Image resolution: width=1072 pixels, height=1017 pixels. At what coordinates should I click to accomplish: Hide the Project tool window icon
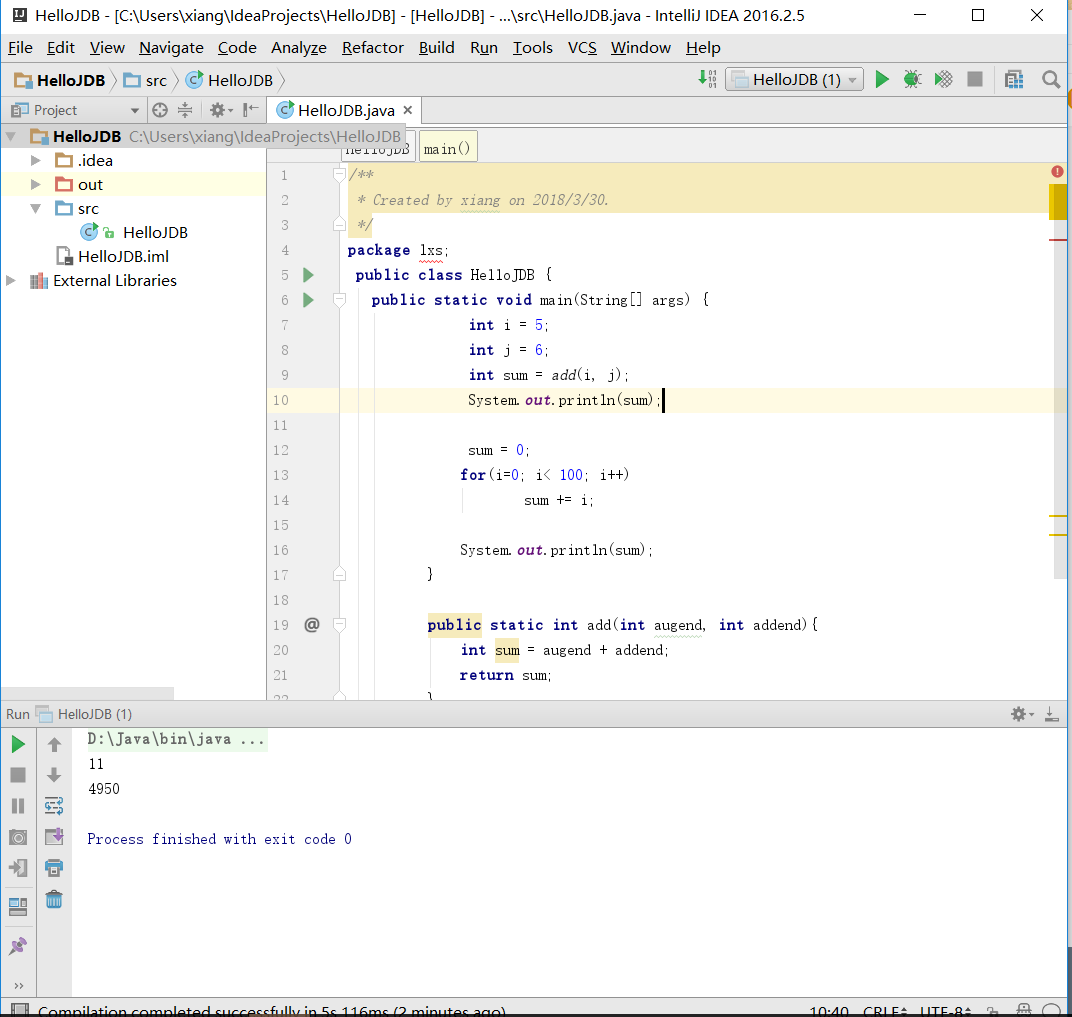coord(250,110)
